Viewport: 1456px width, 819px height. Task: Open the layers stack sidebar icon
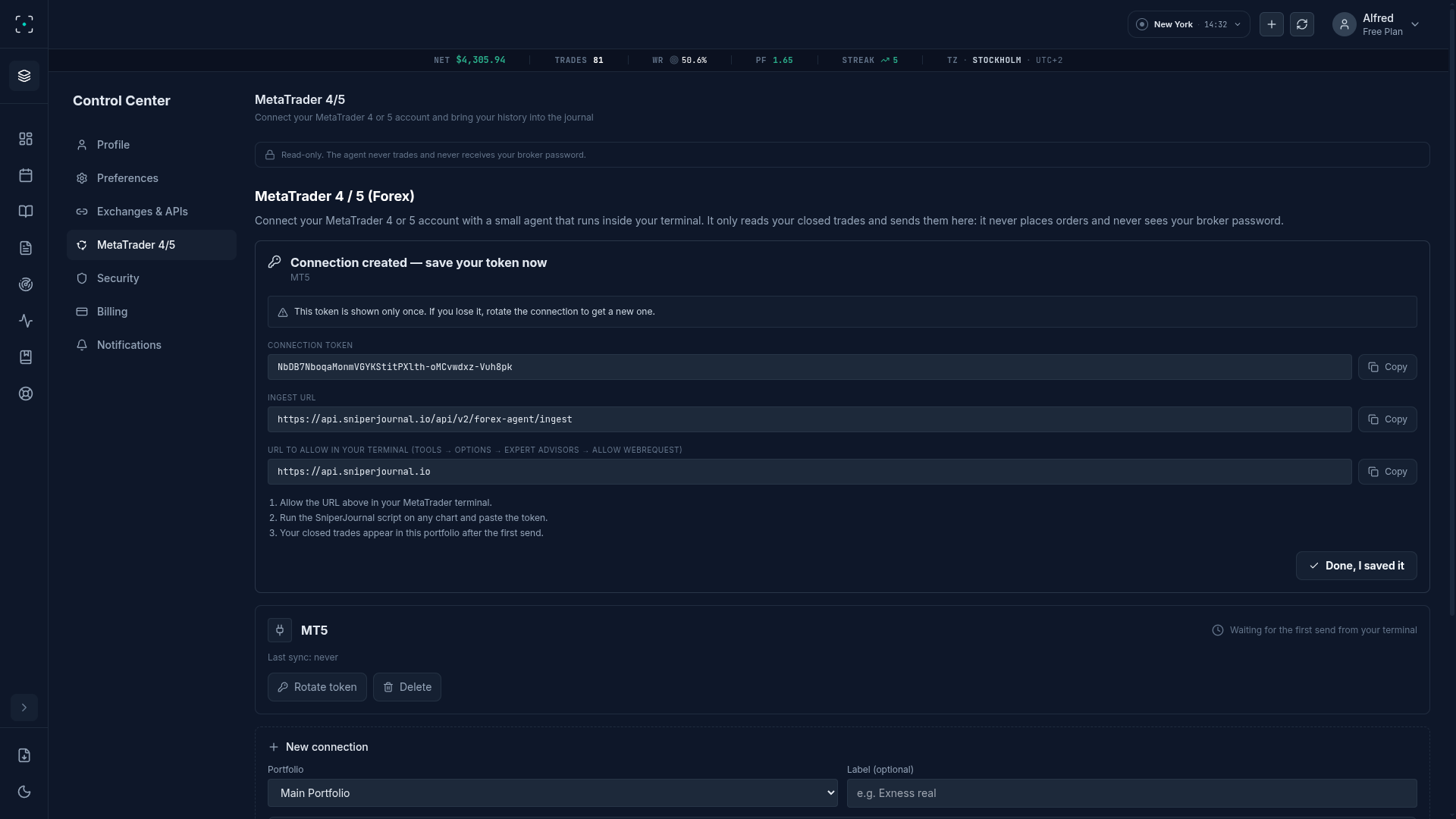pos(24,76)
